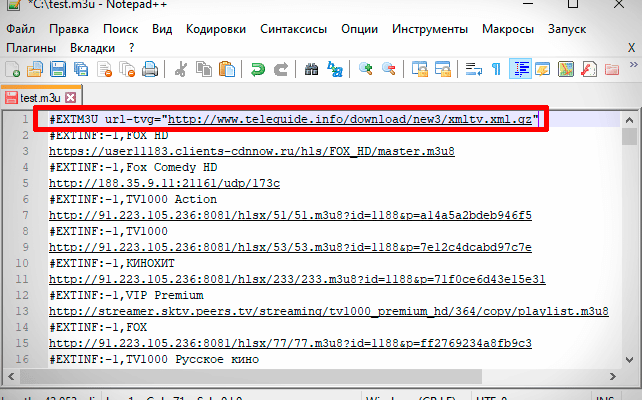Open the Кодировки menu
Image resolution: width=642 pixels, height=400 pixels.
tap(216, 29)
